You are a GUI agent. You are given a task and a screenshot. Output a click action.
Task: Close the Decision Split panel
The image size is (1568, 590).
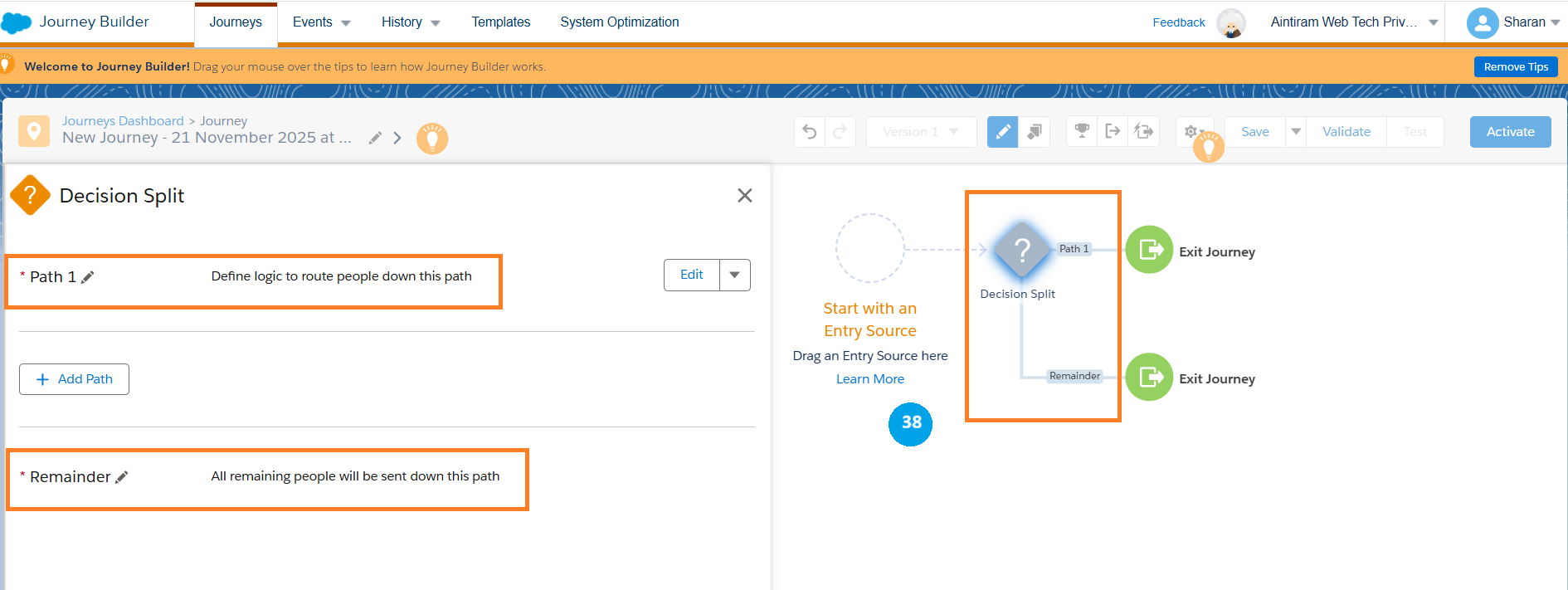(745, 196)
